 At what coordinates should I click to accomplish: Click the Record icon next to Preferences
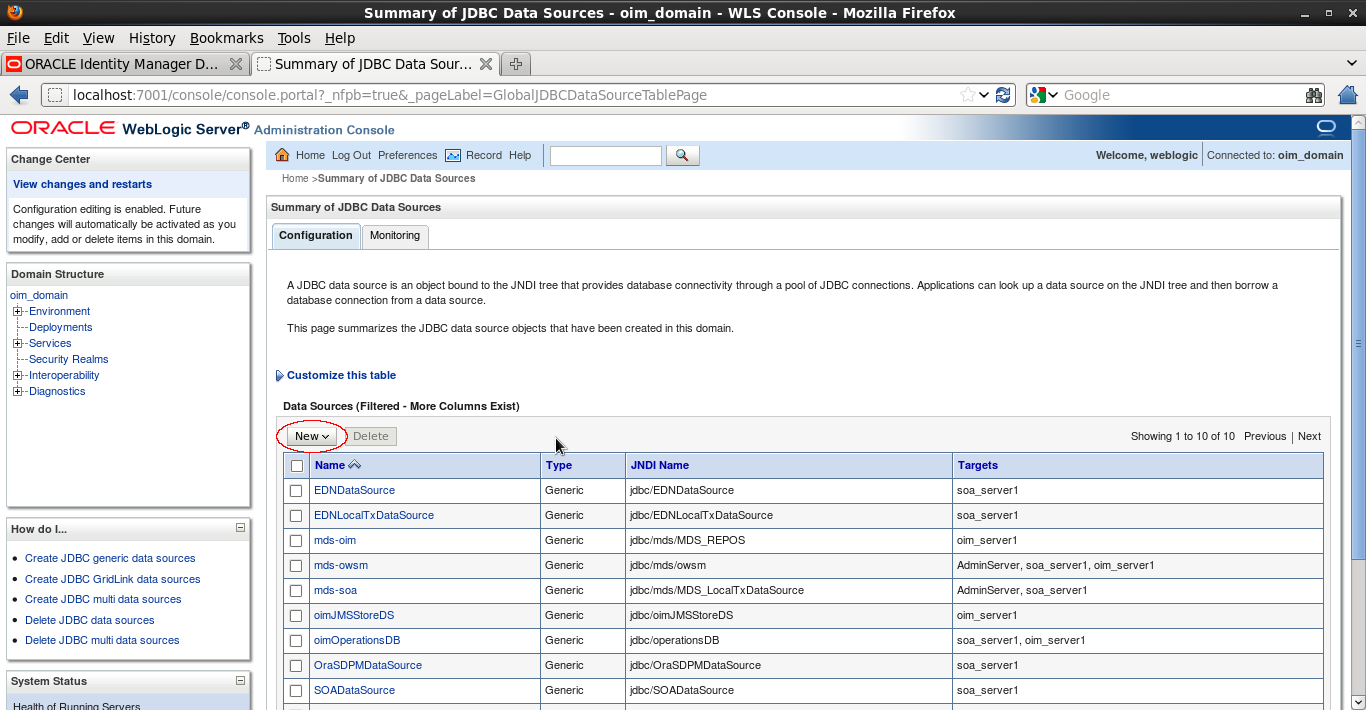click(453, 155)
